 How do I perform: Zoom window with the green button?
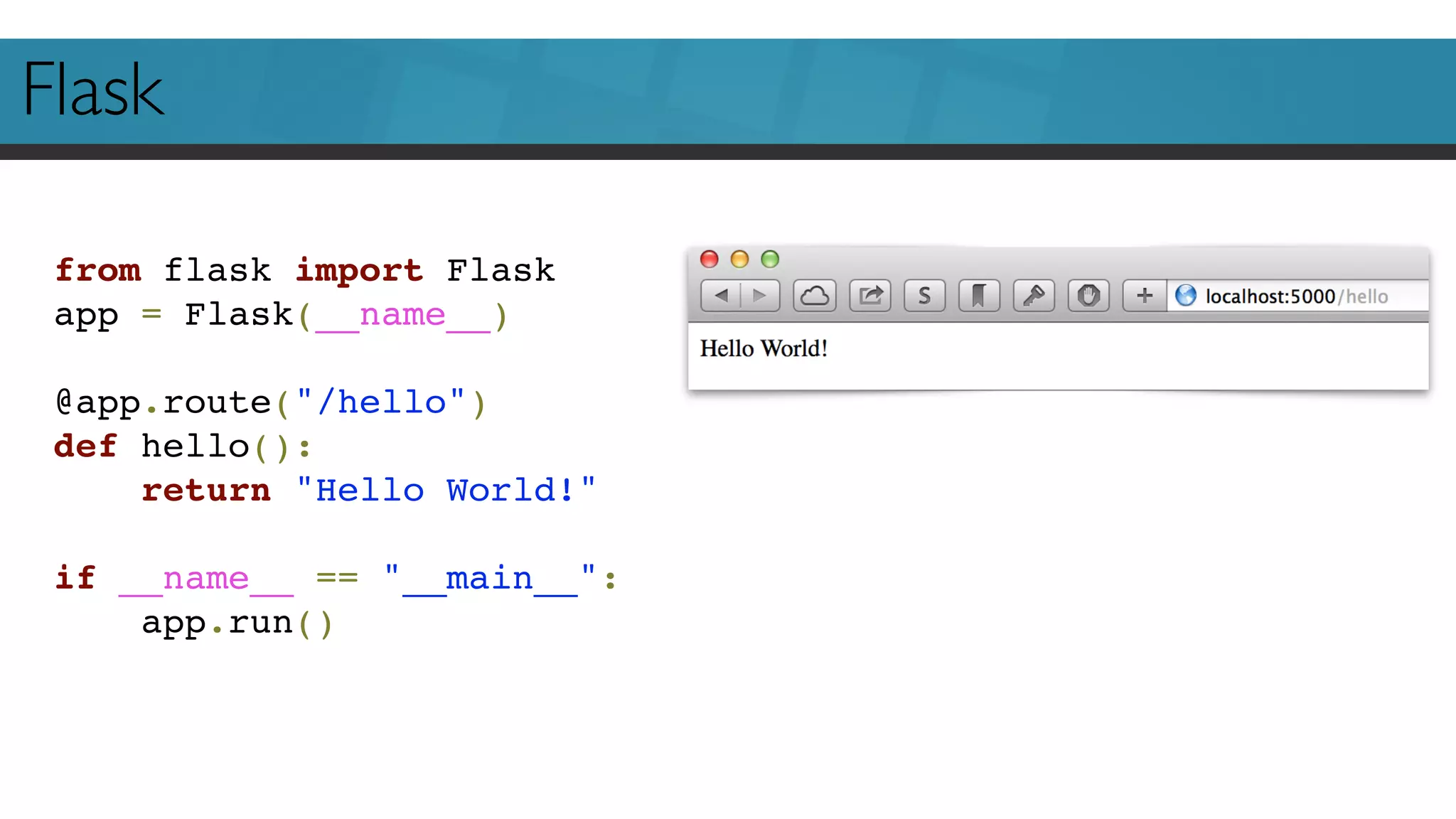[x=770, y=259]
